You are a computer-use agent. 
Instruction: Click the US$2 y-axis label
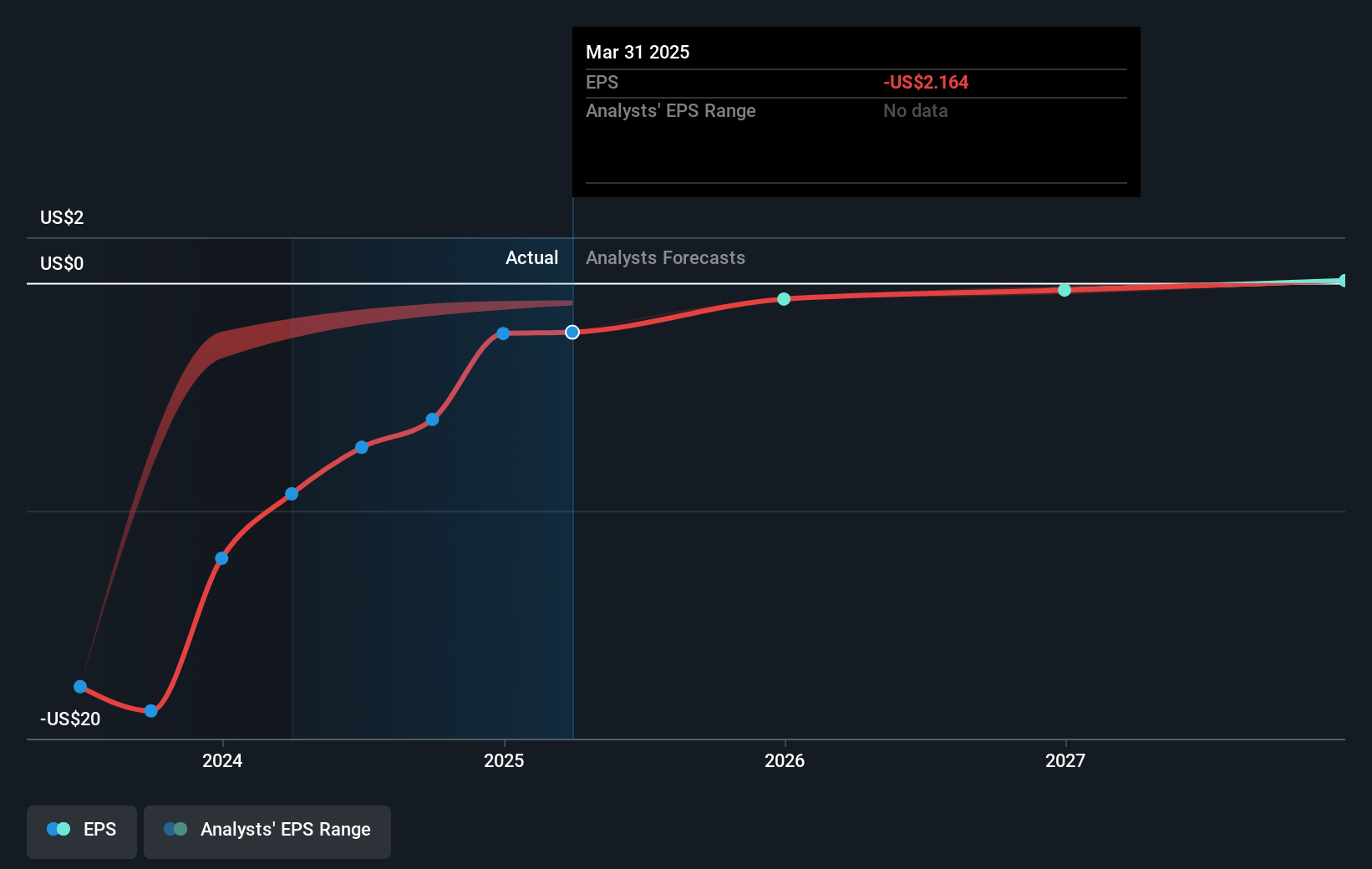[62, 217]
